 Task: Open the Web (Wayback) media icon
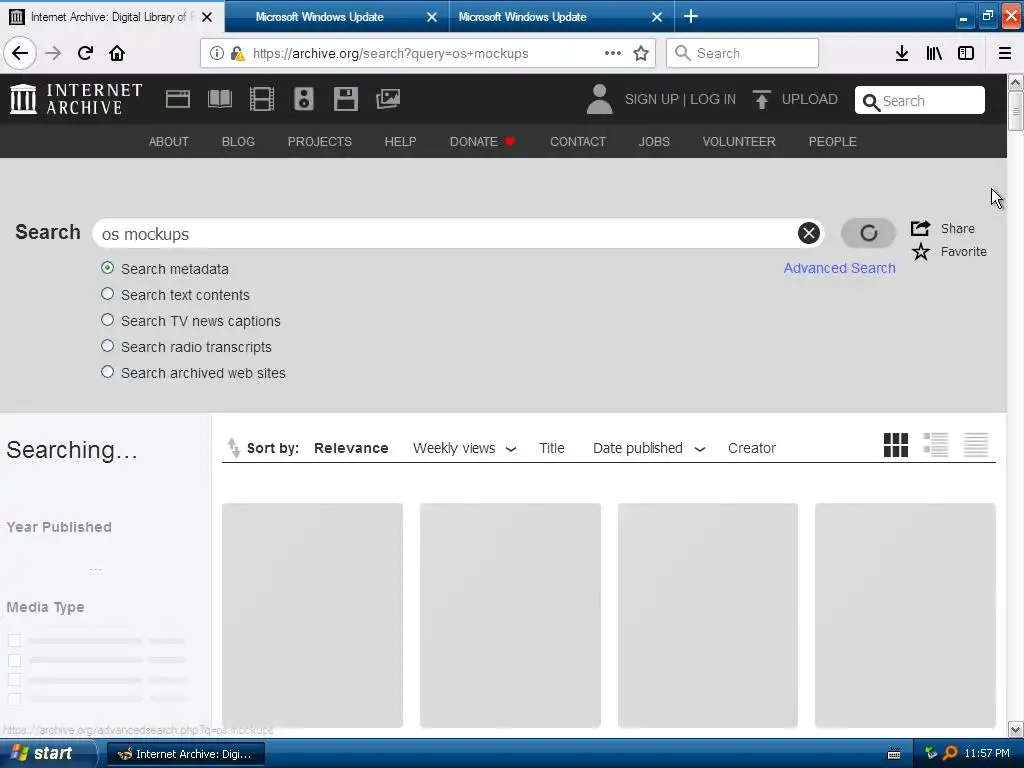tap(178, 99)
